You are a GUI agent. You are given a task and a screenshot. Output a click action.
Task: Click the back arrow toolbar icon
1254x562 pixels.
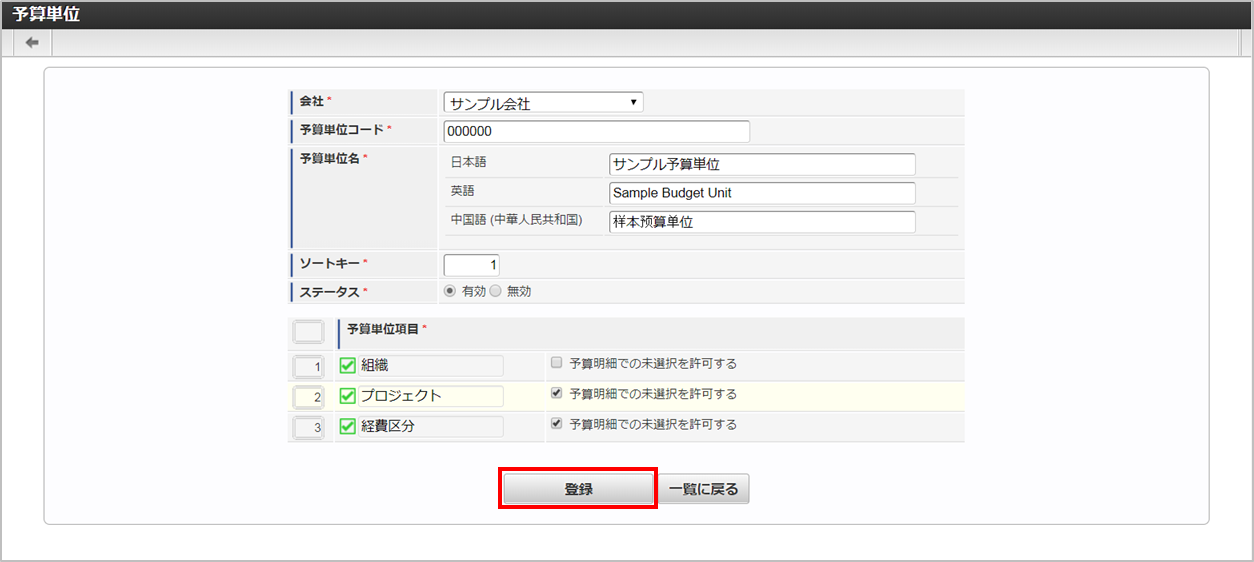point(32,42)
